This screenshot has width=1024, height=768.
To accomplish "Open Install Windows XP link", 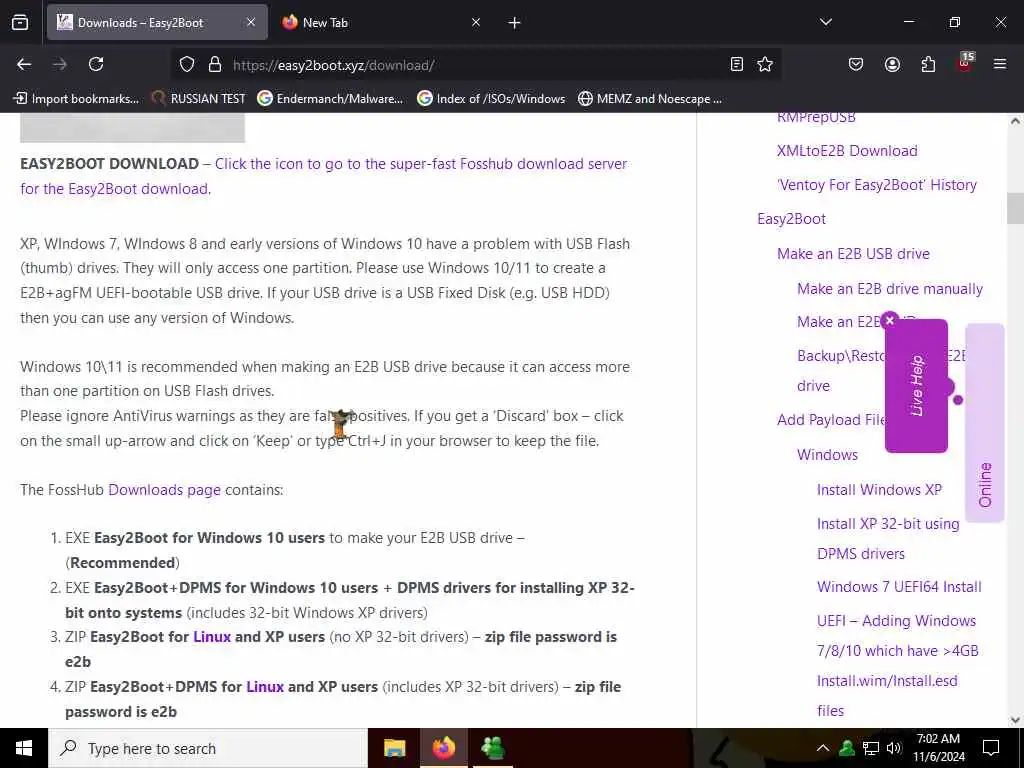I will click(x=880, y=490).
